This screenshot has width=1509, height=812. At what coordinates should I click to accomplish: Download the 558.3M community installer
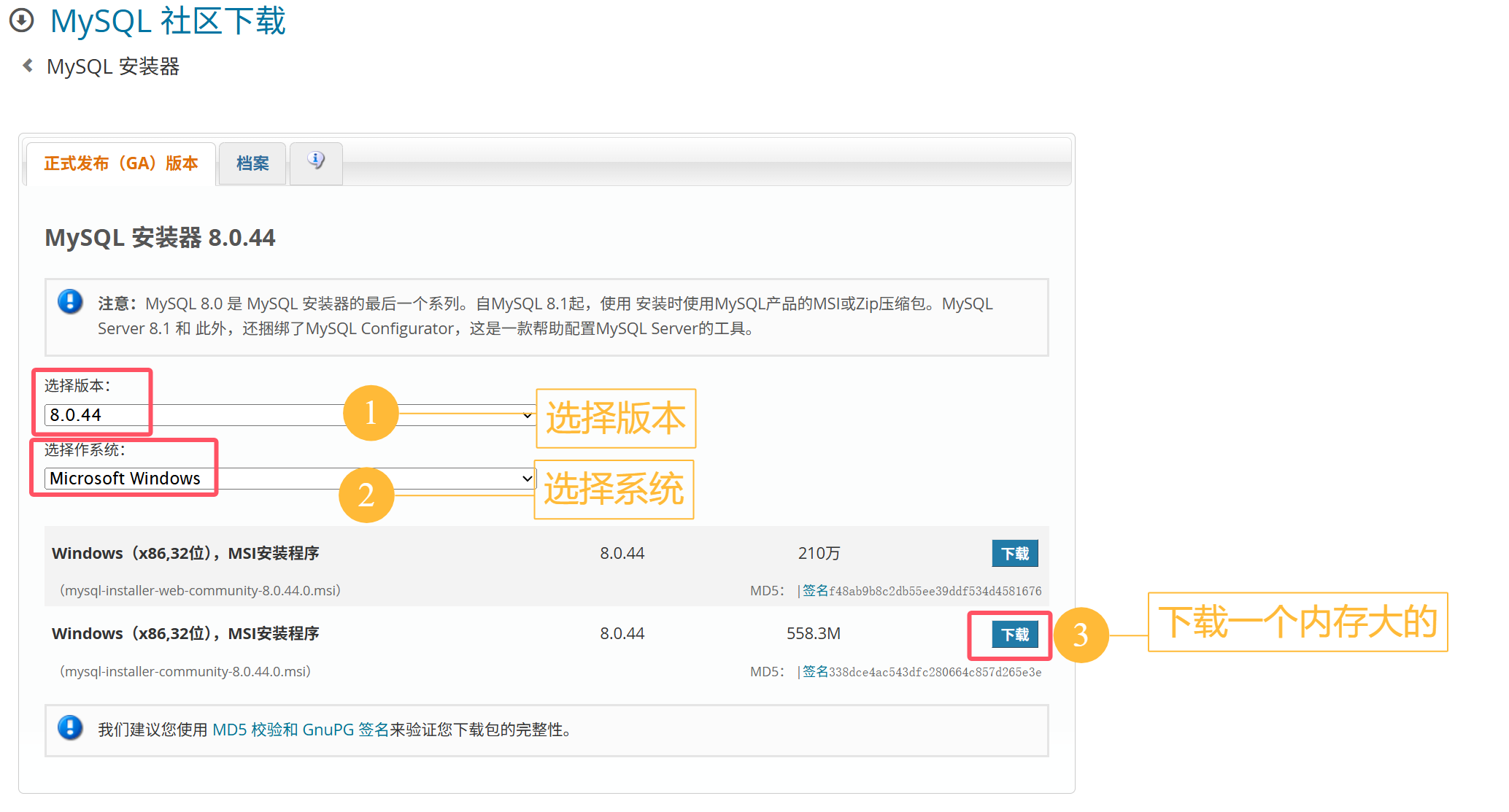(1014, 635)
